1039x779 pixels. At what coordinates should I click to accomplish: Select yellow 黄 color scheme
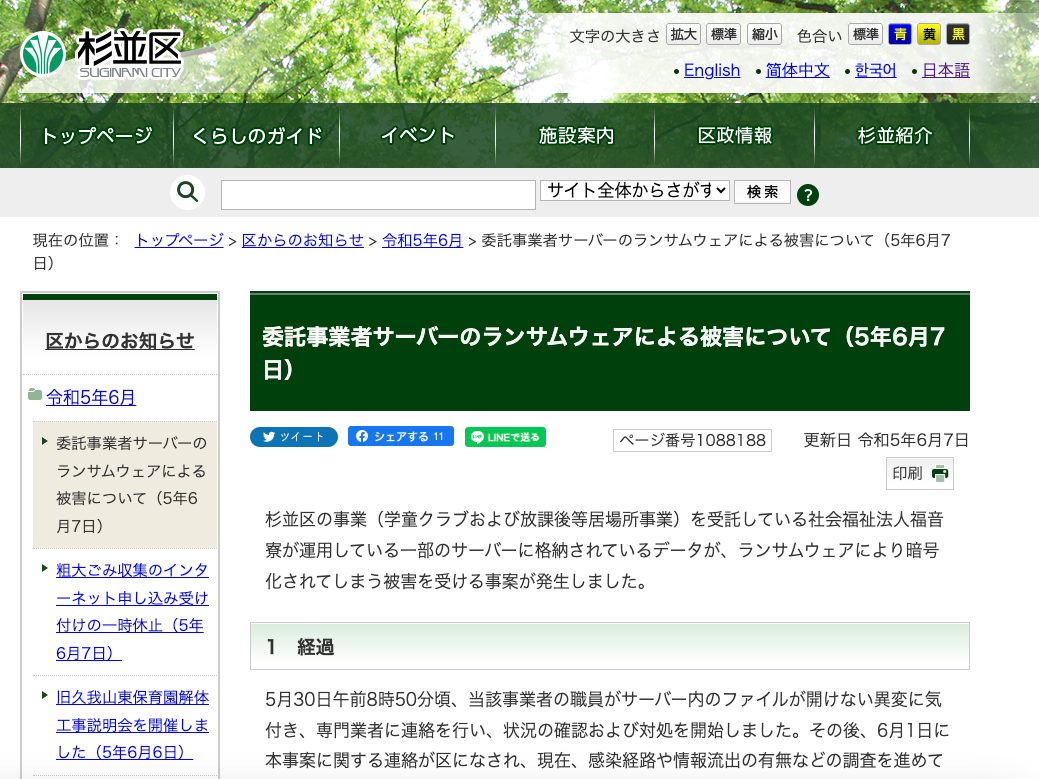[929, 34]
